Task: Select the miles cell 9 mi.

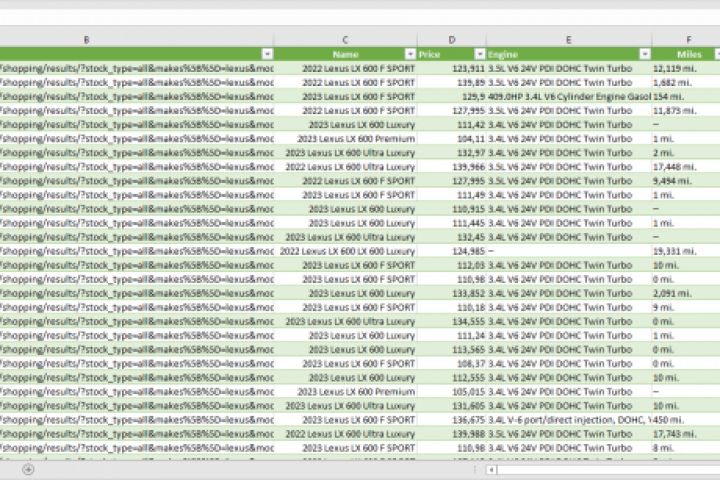Action: 686,307
